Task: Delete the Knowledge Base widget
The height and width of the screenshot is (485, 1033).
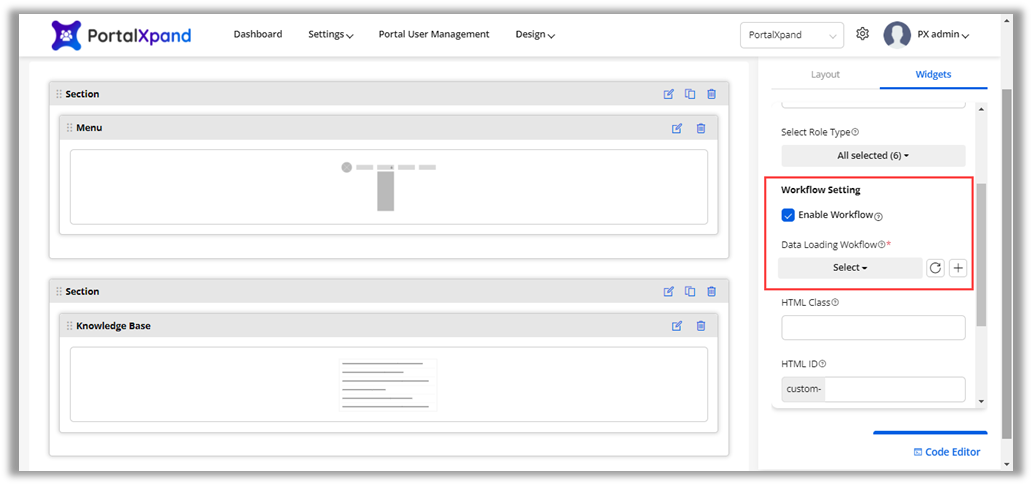Action: coord(700,326)
